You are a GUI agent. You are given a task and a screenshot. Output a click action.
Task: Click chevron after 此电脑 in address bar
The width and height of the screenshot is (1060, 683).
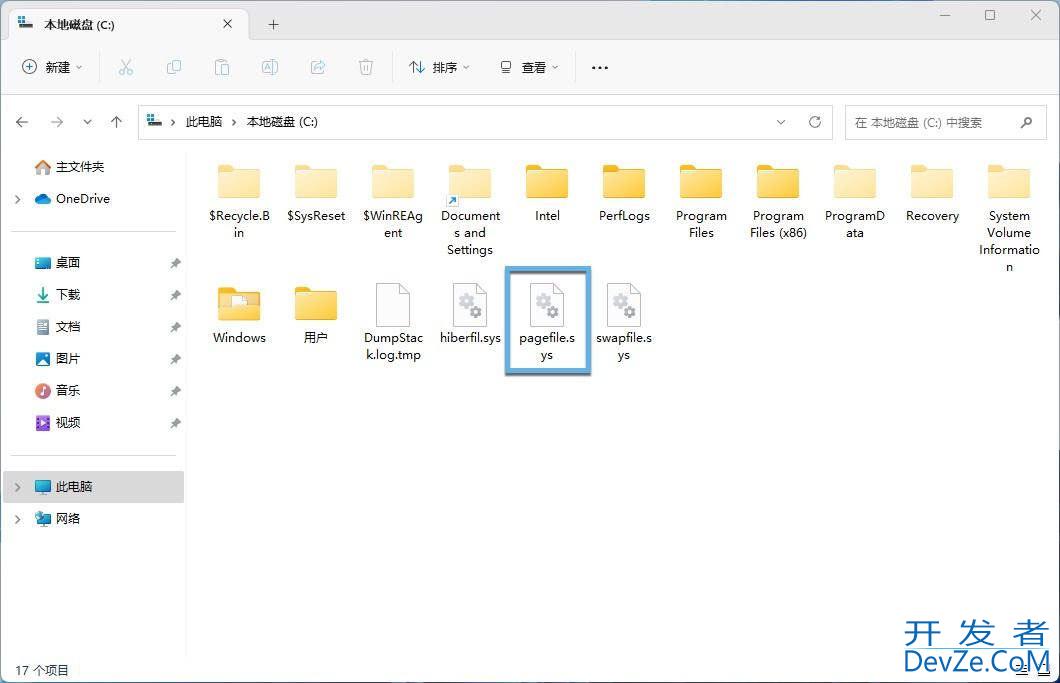point(234,122)
